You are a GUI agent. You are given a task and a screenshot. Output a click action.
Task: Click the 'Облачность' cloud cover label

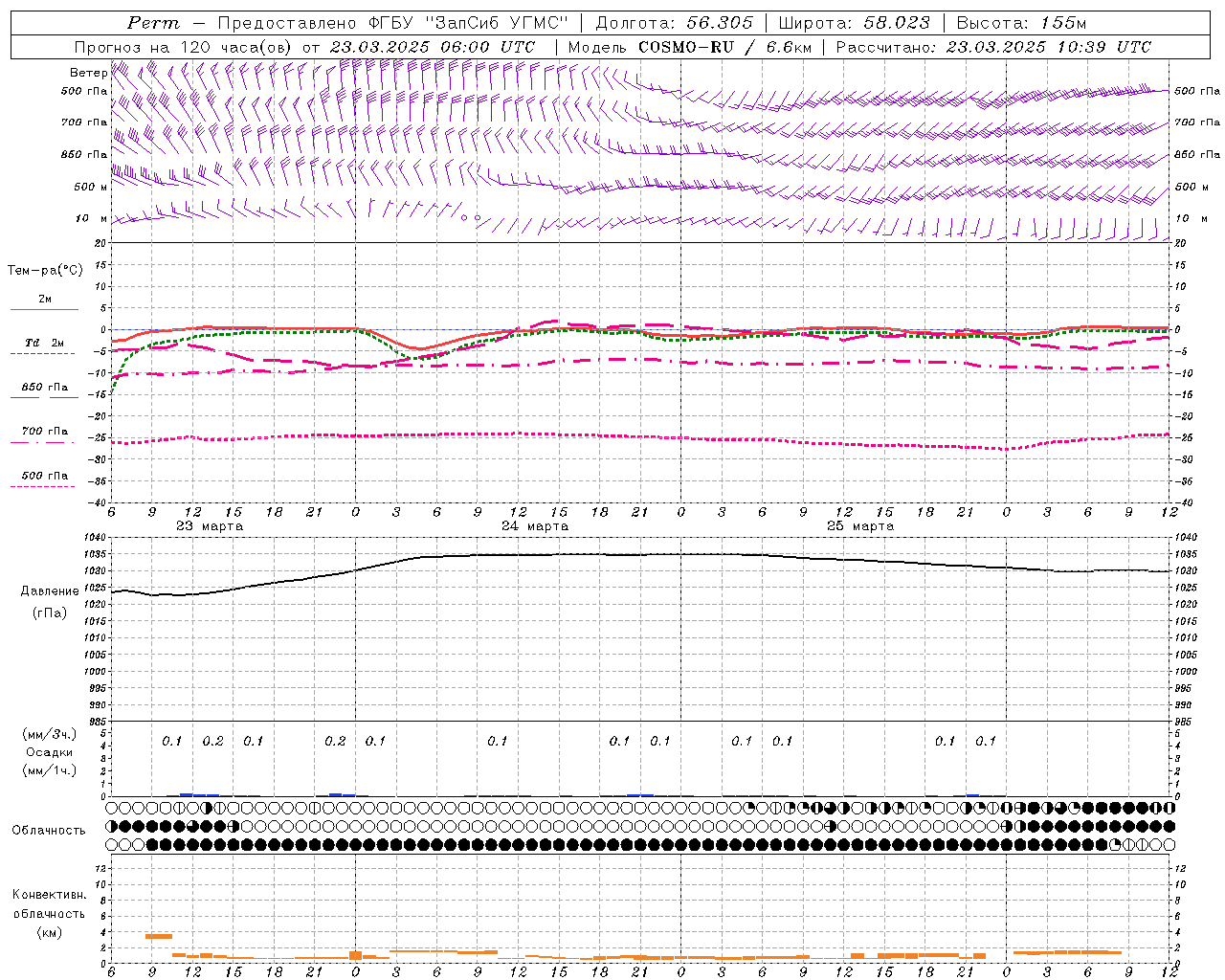(49, 831)
